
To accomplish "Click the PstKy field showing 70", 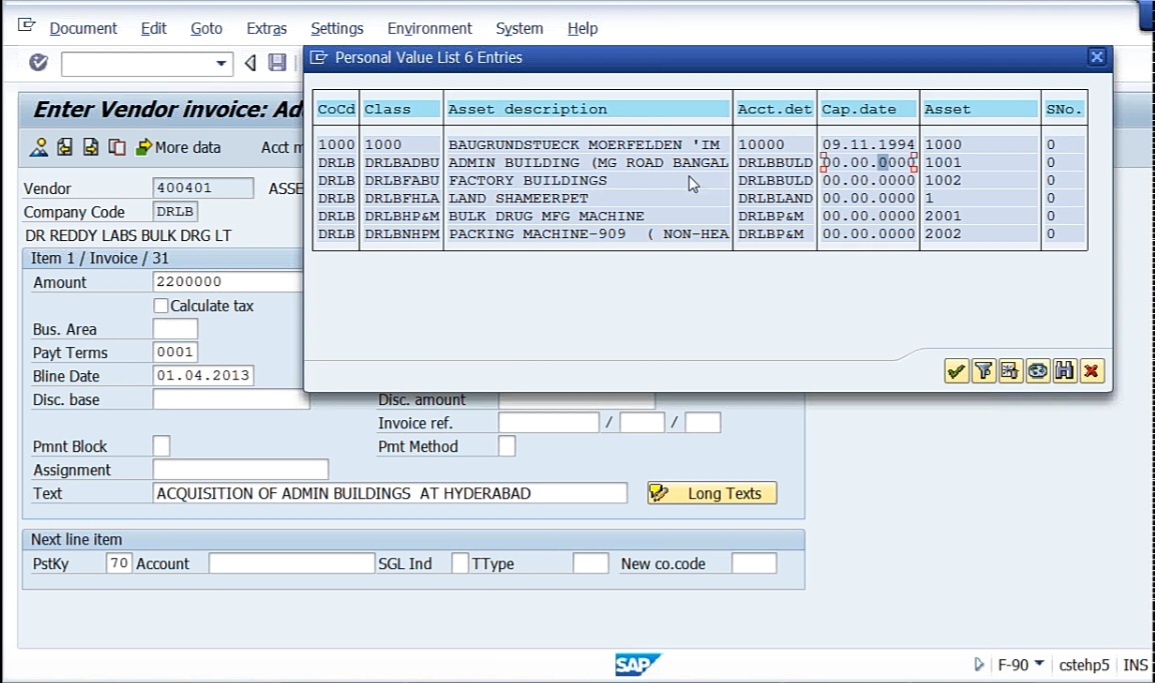I will tap(119, 564).
